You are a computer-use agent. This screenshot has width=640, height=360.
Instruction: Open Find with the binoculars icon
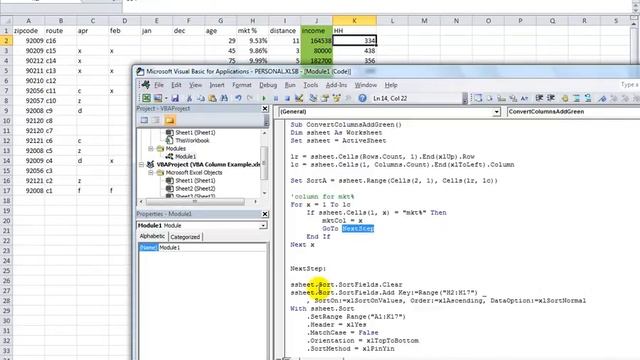pos(224,98)
